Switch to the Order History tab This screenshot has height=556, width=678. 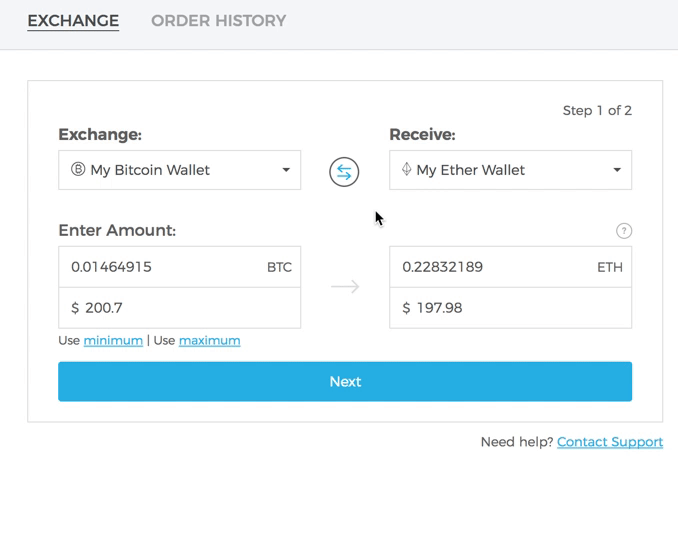218,21
